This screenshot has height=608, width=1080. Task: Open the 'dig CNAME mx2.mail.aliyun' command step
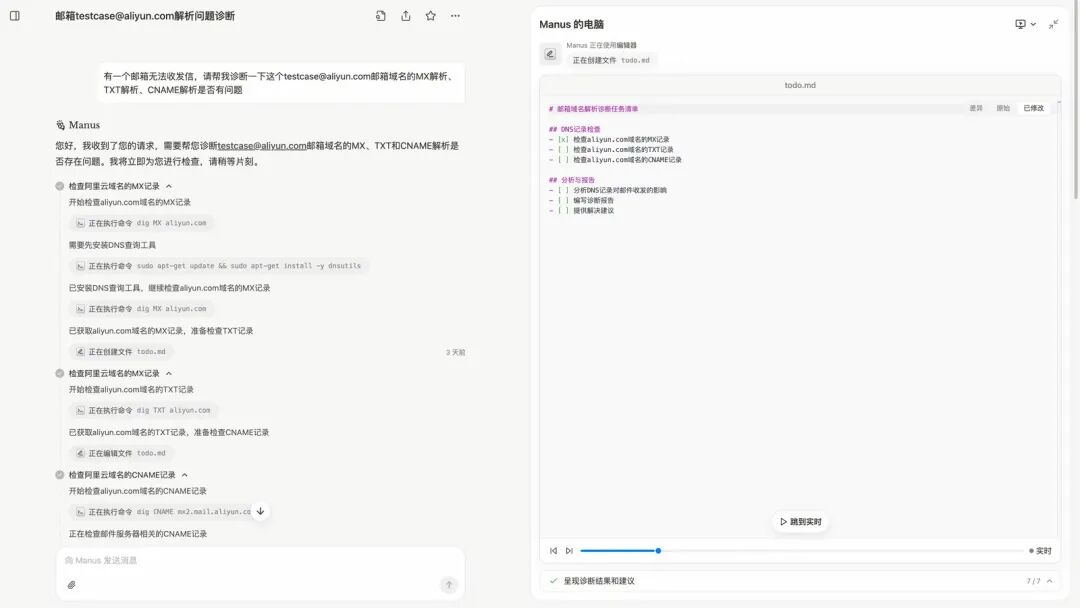[163, 512]
